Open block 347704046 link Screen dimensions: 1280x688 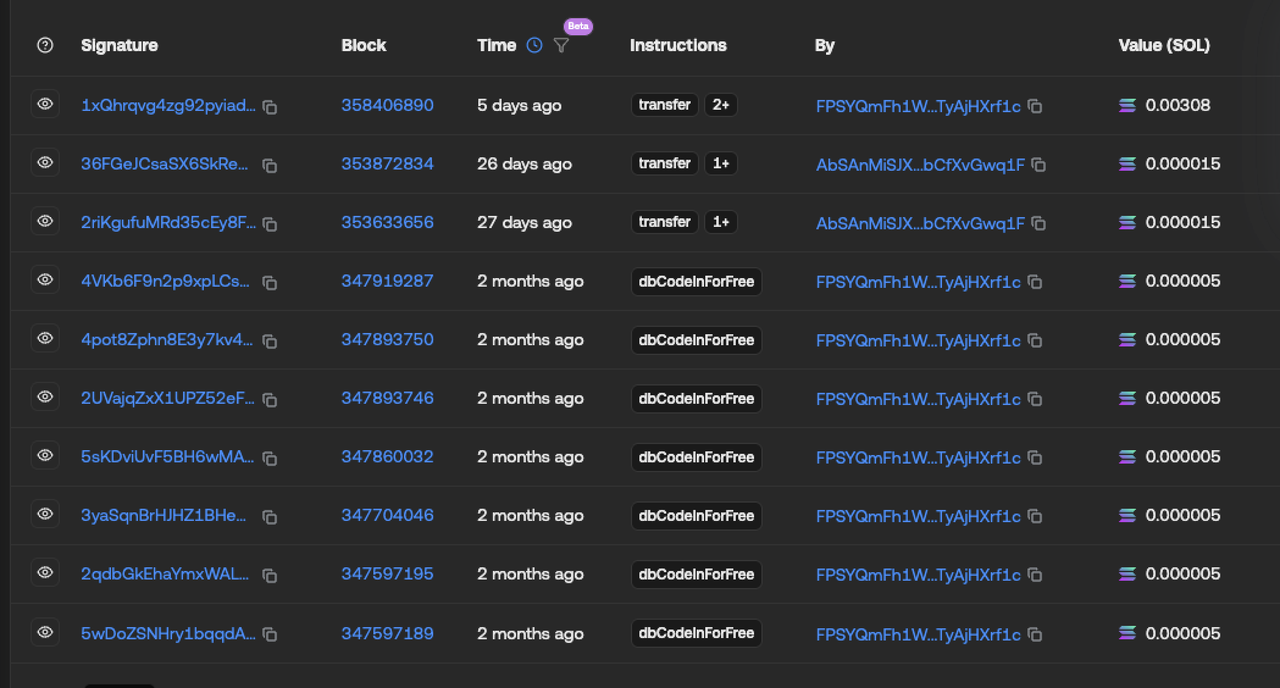(387, 515)
